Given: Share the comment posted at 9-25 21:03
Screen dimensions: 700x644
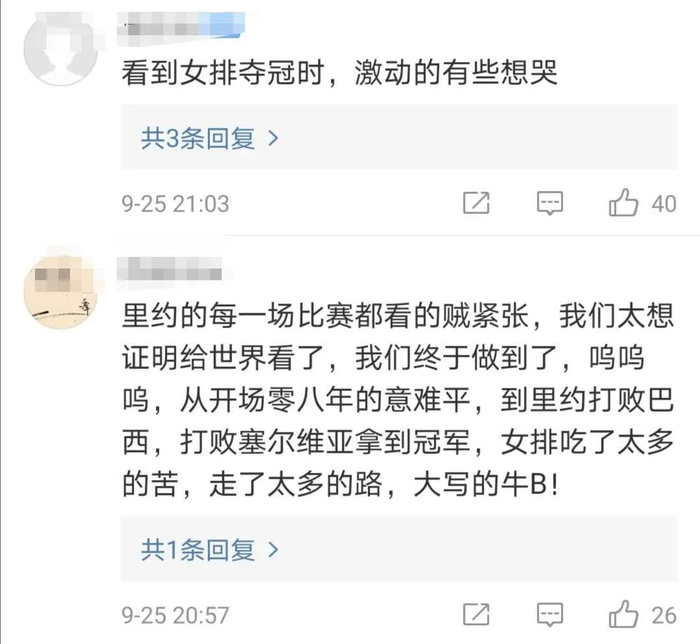Looking at the screenshot, I should [x=477, y=203].
